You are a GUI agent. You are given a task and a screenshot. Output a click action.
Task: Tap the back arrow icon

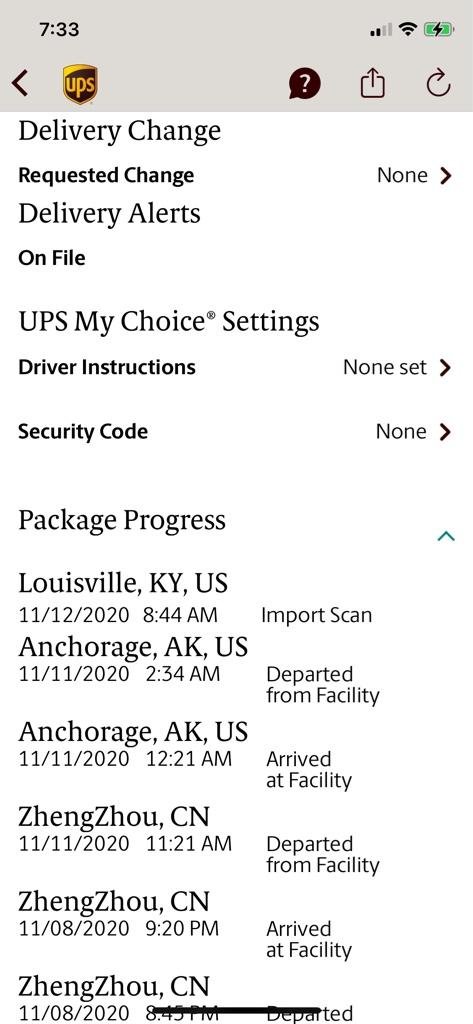click(20, 84)
